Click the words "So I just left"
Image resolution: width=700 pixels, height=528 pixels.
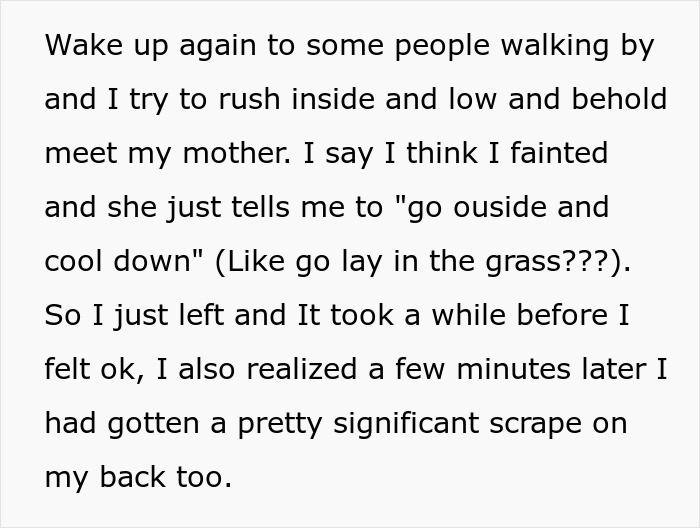[134, 316]
